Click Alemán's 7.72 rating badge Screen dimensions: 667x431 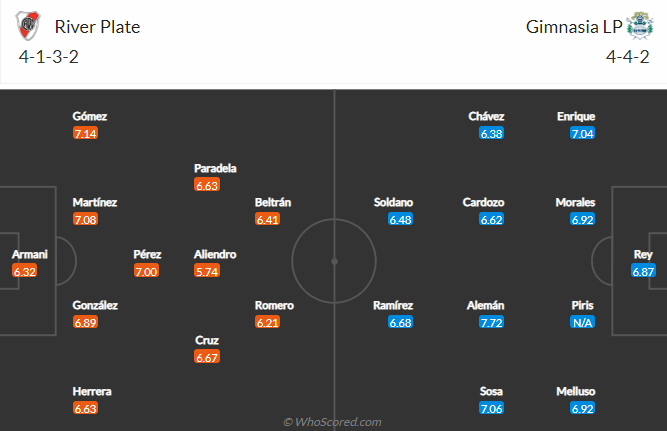(491, 323)
